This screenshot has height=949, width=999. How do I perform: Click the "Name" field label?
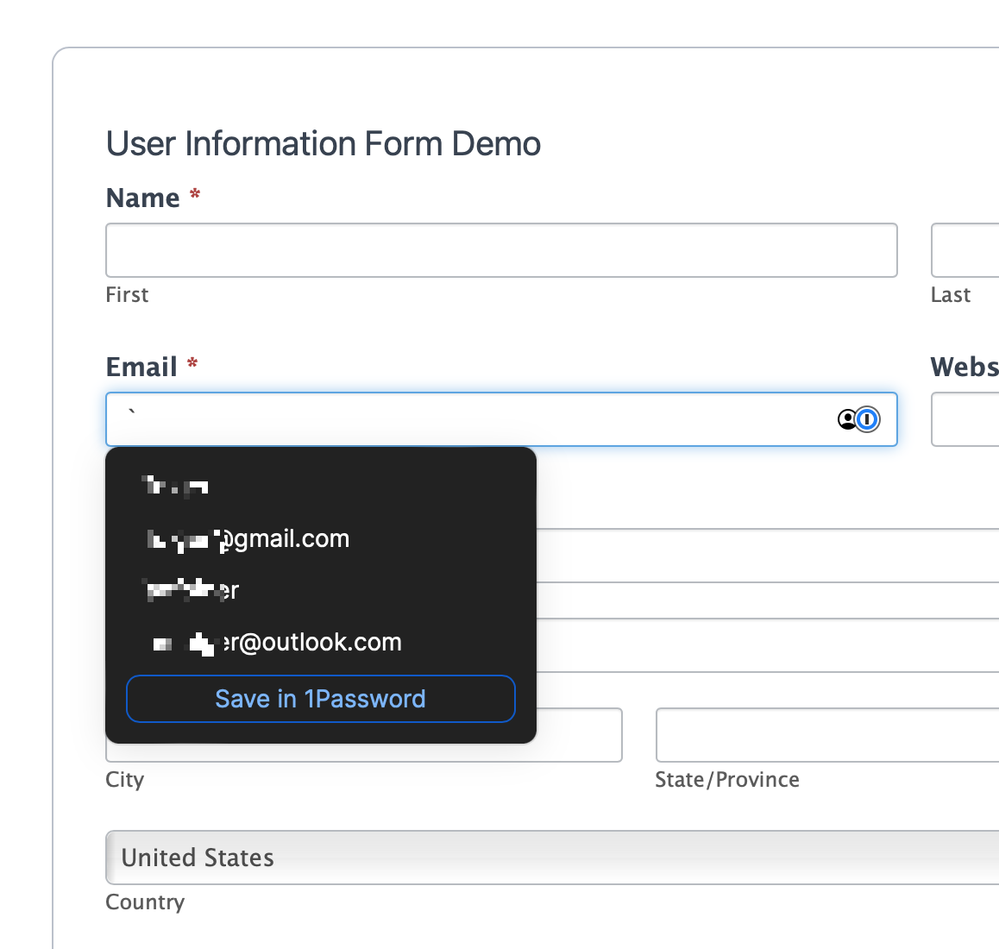tap(142, 198)
